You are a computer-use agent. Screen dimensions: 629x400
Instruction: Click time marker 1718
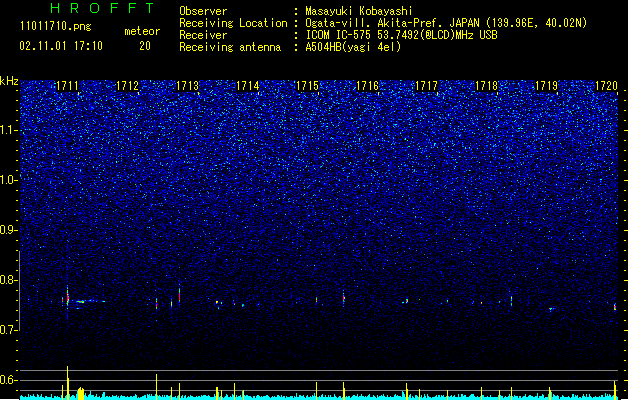click(x=486, y=86)
